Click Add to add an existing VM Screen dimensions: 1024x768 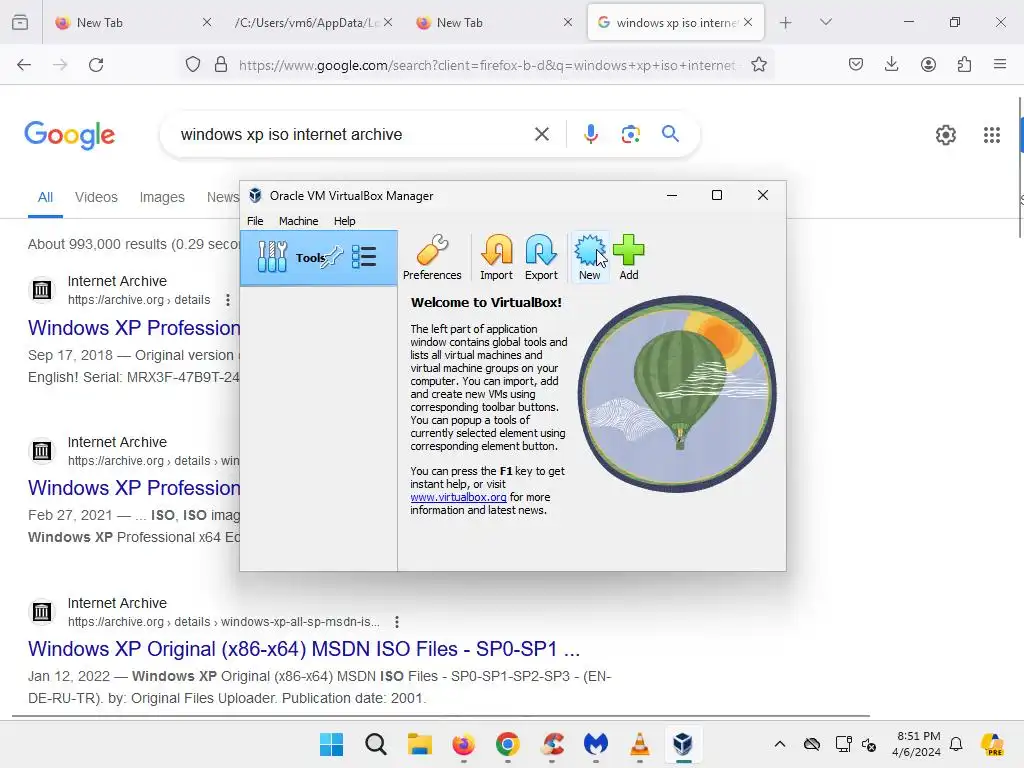click(x=629, y=257)
